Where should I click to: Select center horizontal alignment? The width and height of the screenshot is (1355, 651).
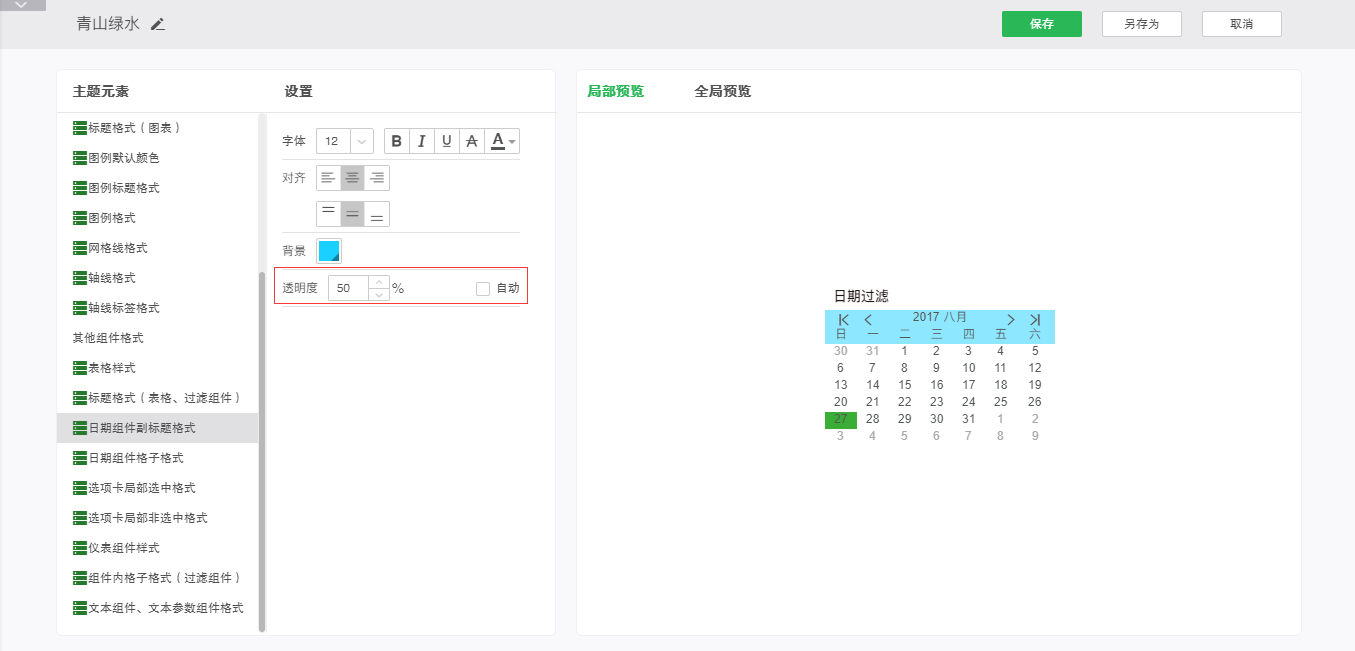click(x=352, y=178)
